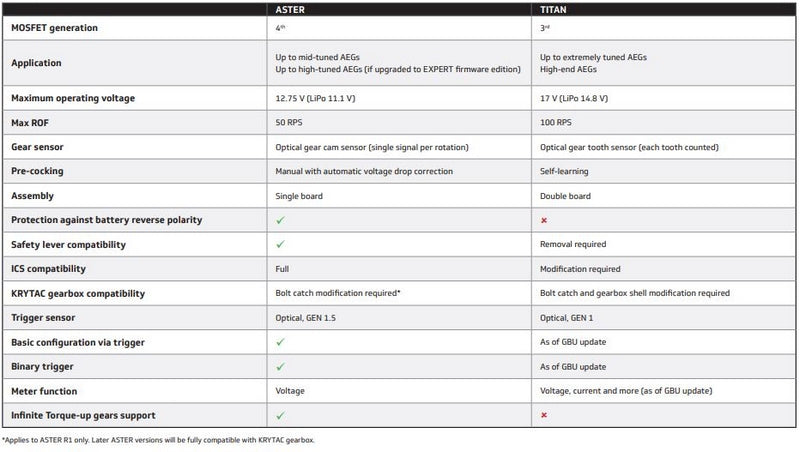Select the ASTER column header
This screenshot has height=452, width=800.
291,8
